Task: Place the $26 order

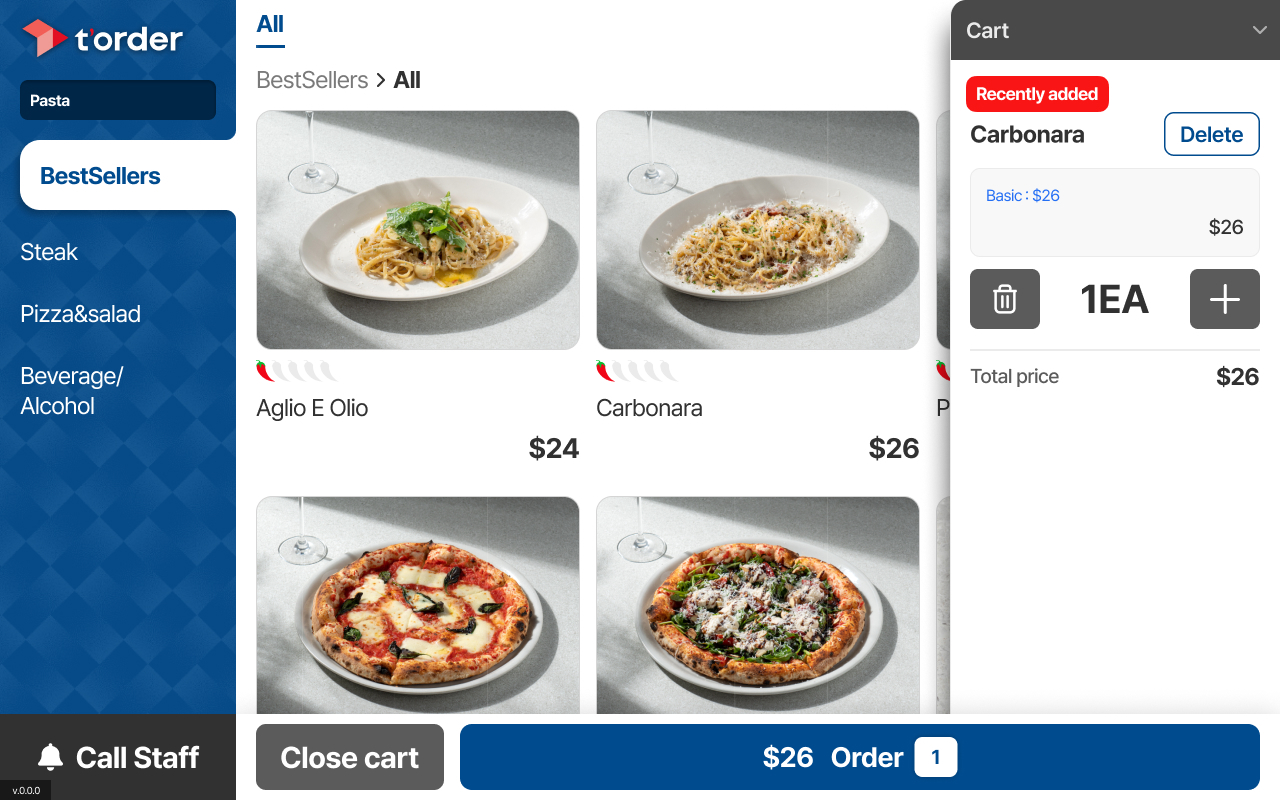Action: [x=859, y=757]
